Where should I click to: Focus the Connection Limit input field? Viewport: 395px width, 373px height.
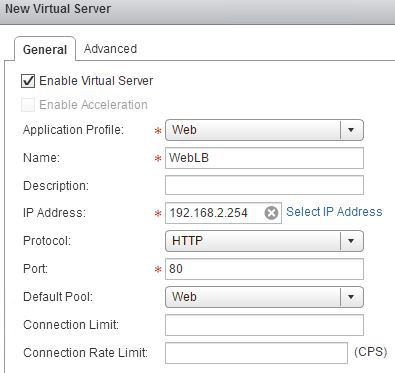coord(264,325)
